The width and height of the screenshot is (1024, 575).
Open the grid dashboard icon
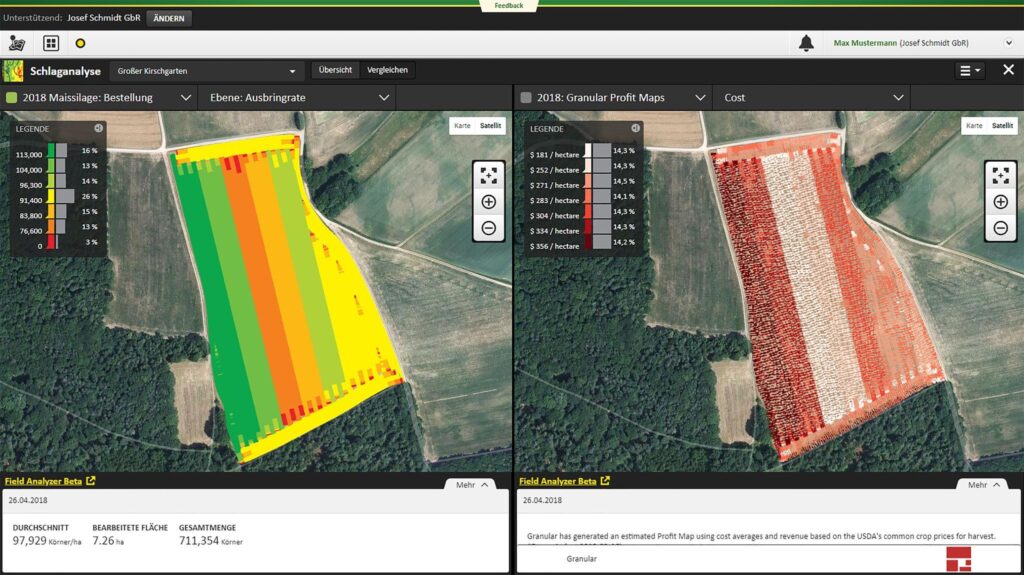(x=51, y=43)
